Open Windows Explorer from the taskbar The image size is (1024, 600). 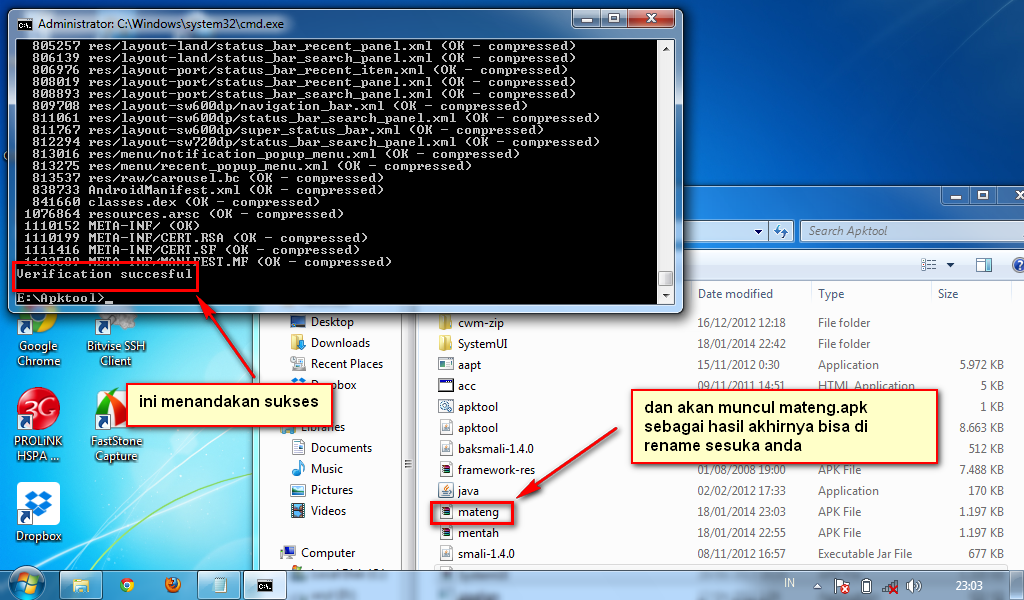(x=81, y=585)
